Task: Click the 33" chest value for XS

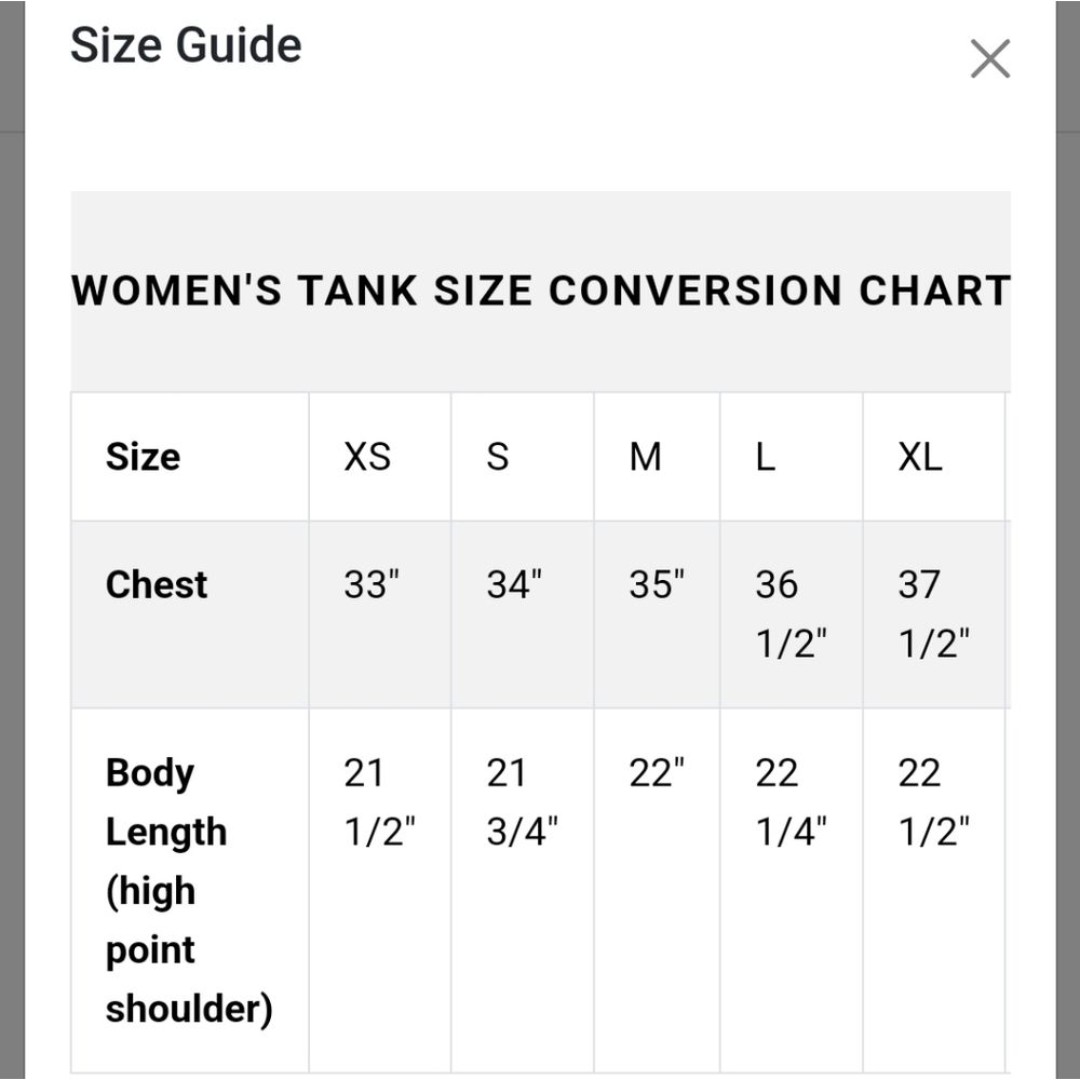Action: 371,584
